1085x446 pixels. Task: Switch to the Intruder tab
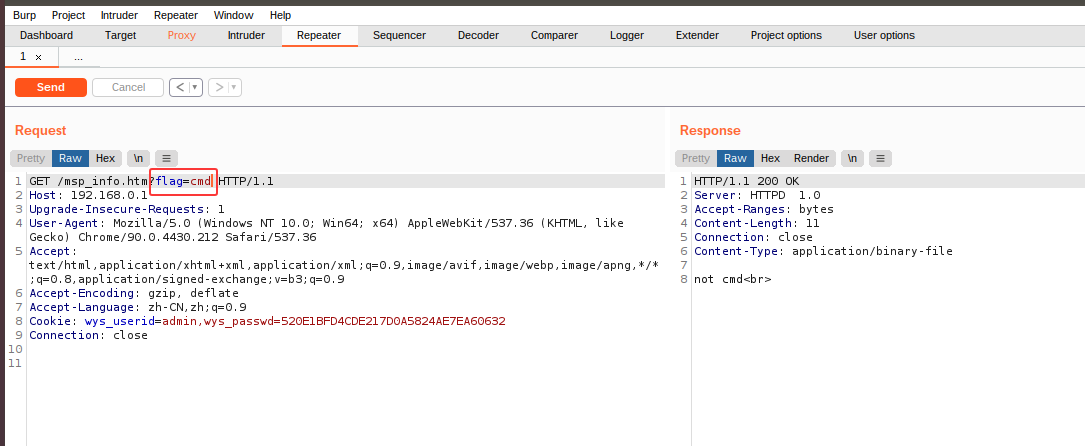point(246,35)
